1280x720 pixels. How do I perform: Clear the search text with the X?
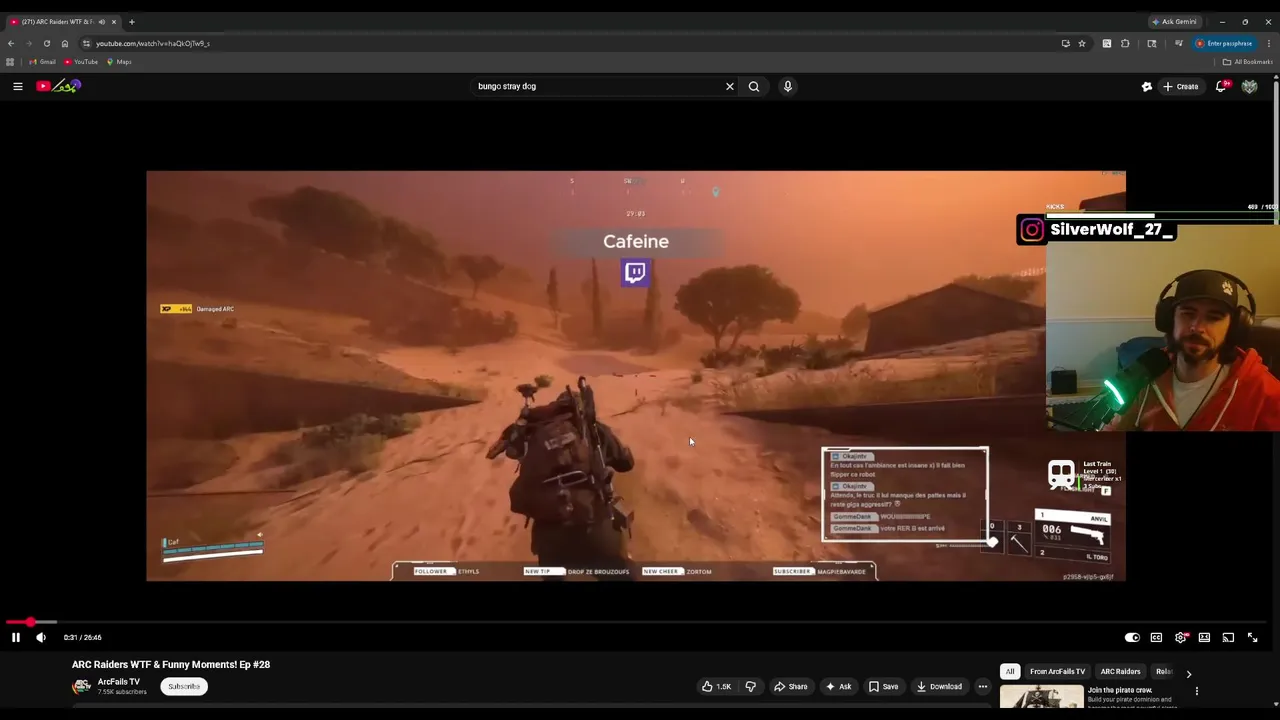[x=730, y=86]
